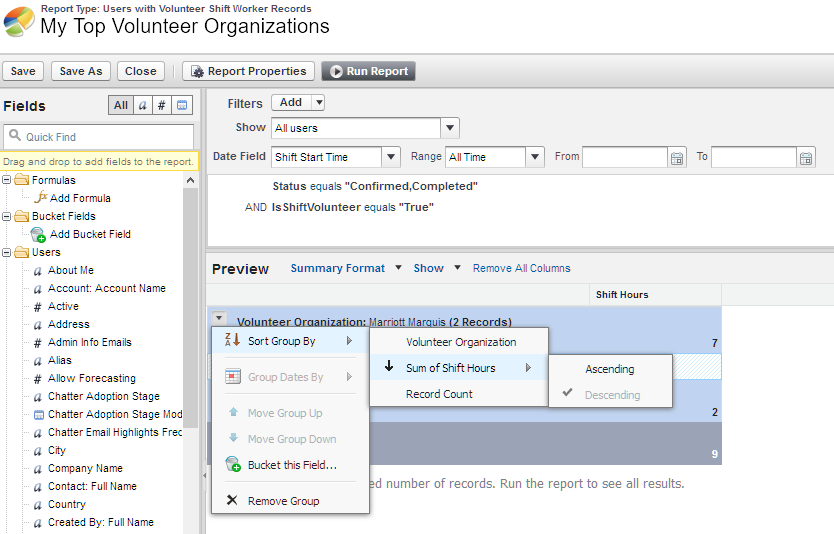The image size is (834, 534).
Task: Open the From date calendar picker
Action: tap(677, 158)
